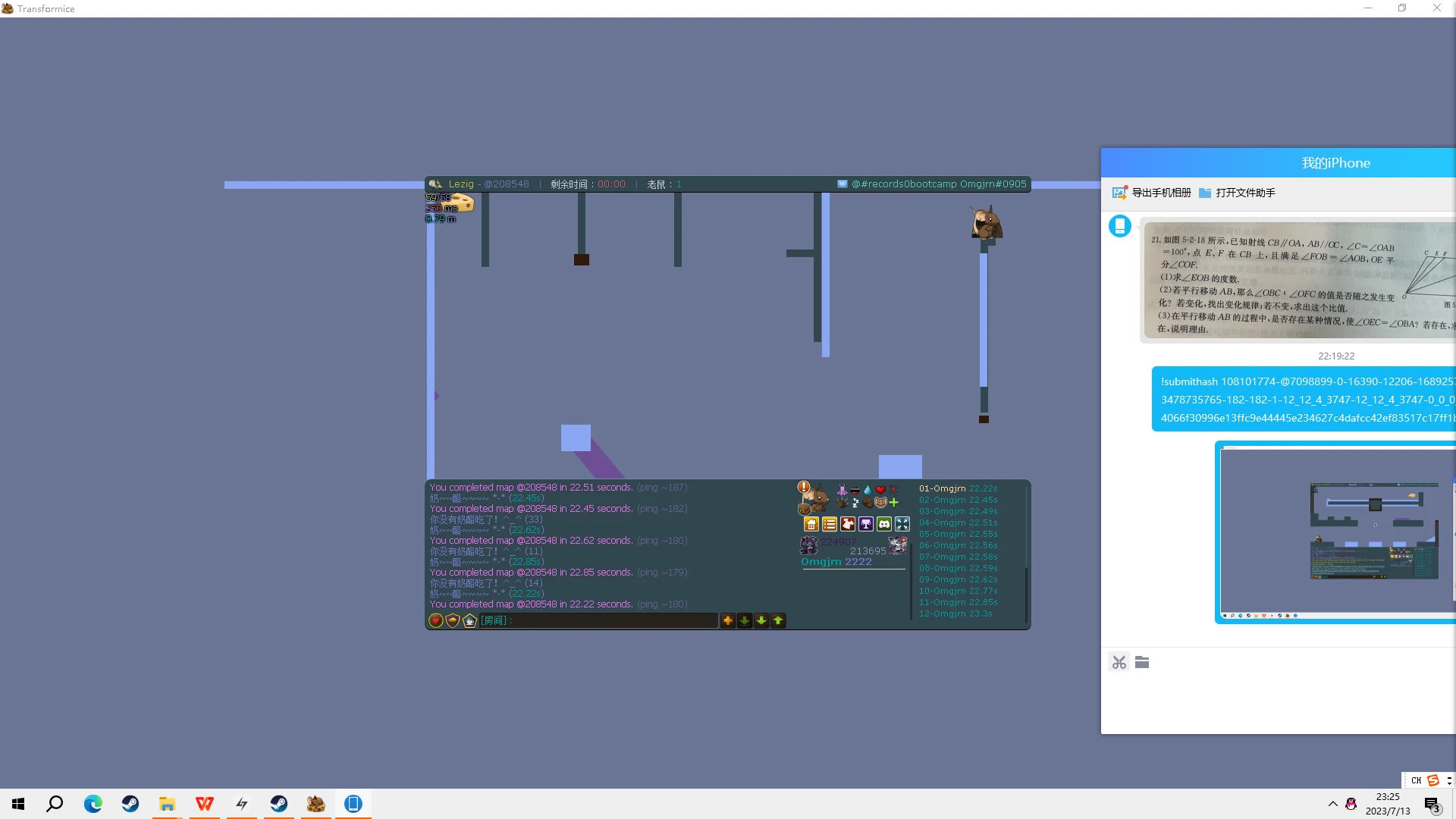Open the brown inventory bag icon
Viewport: 1456px width, 819px height.
coord(805,510)
